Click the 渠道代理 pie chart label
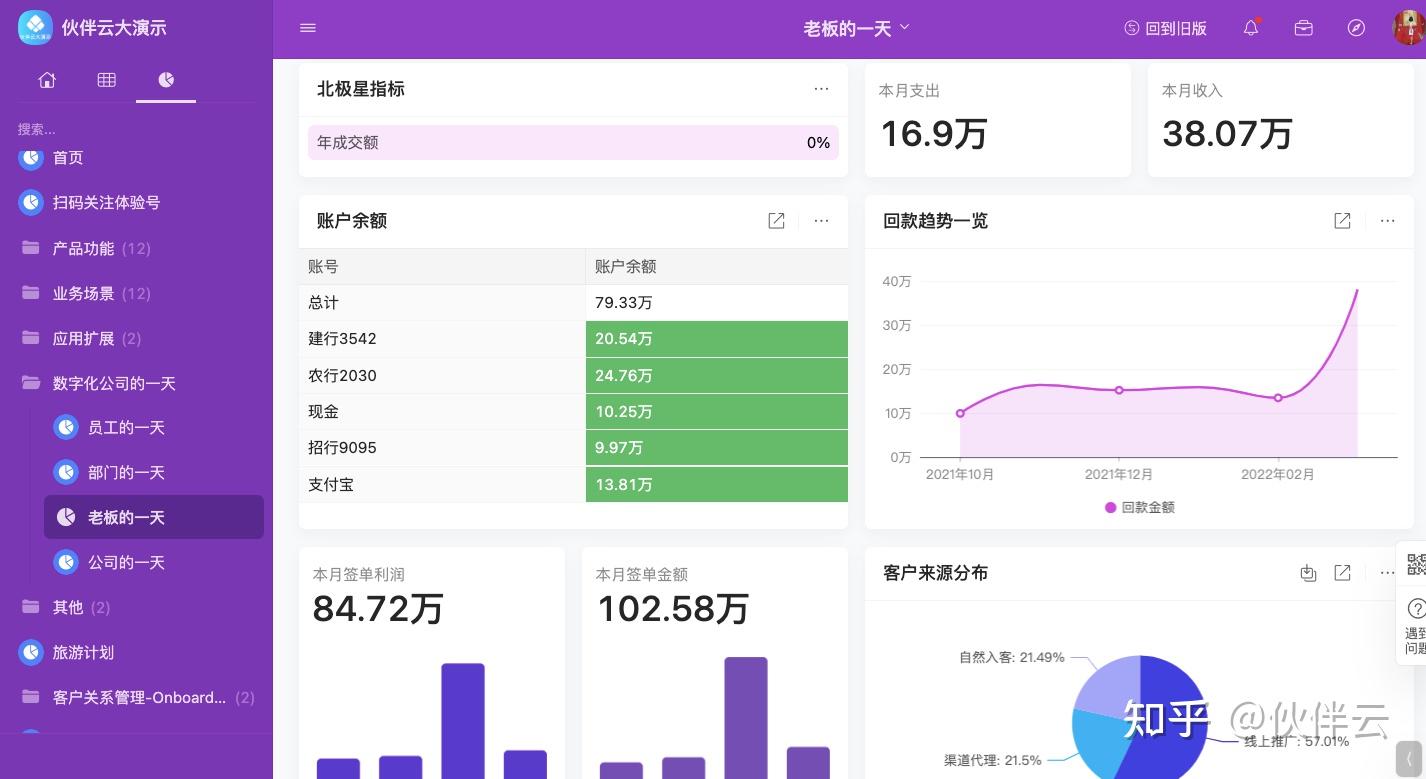This screenshot has width=1426, height=779. point(992,761)
